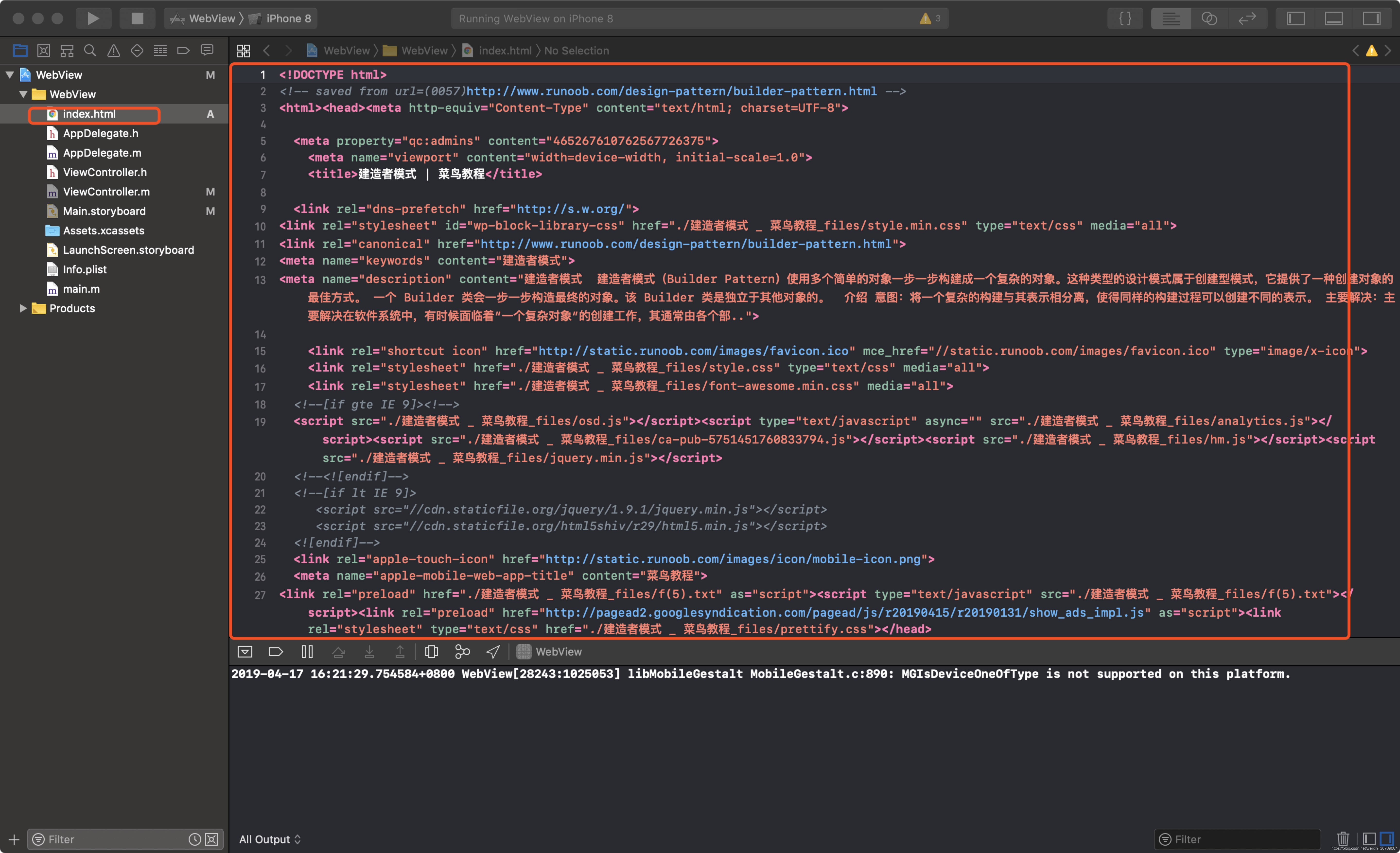Screen dimensions: 1400x853
Task: Click the warning count in activity bar
Action: 930,18
